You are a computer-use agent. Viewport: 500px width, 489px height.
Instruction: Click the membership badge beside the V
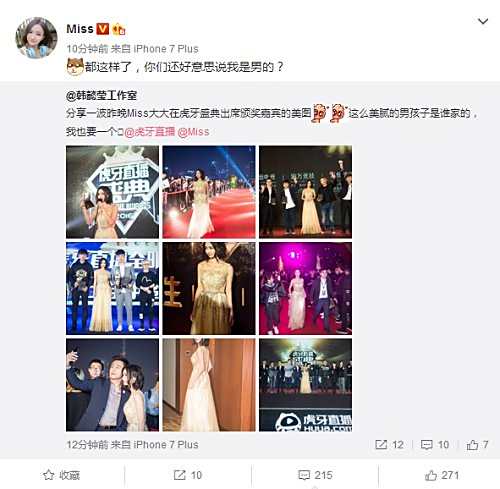119,29
